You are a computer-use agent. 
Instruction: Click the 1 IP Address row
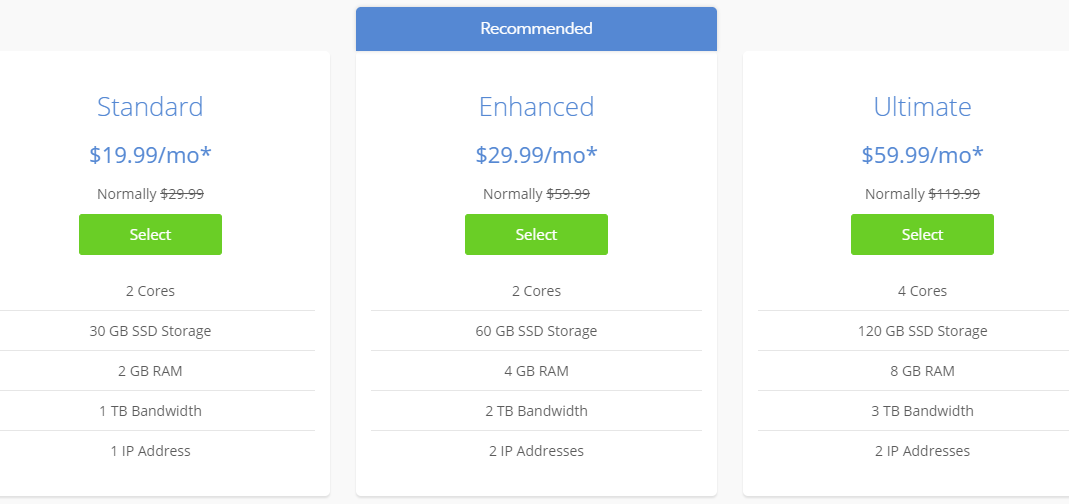click(x=150, y=451)
